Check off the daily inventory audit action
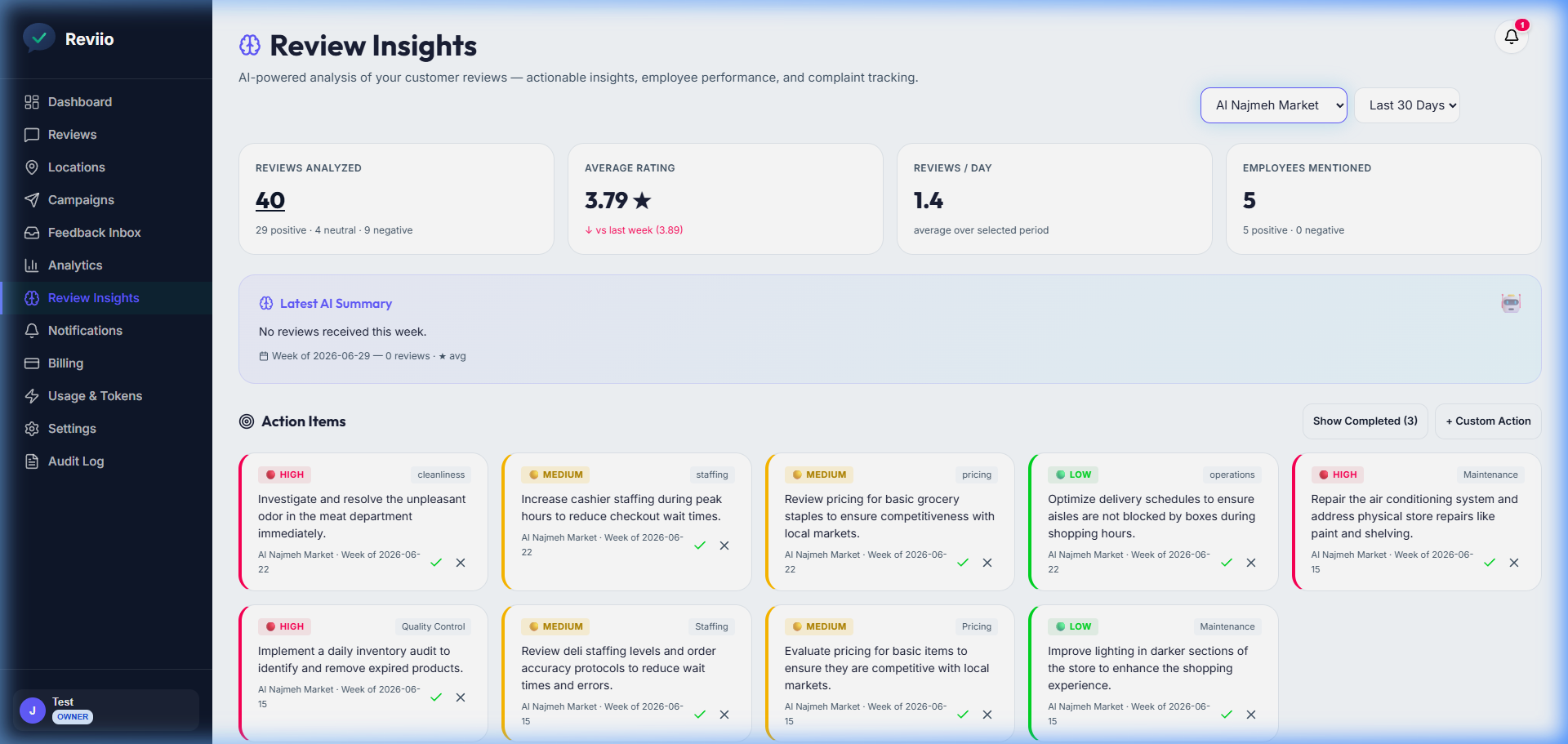The height and width of the screenshot is (744, 1568). 436,697
